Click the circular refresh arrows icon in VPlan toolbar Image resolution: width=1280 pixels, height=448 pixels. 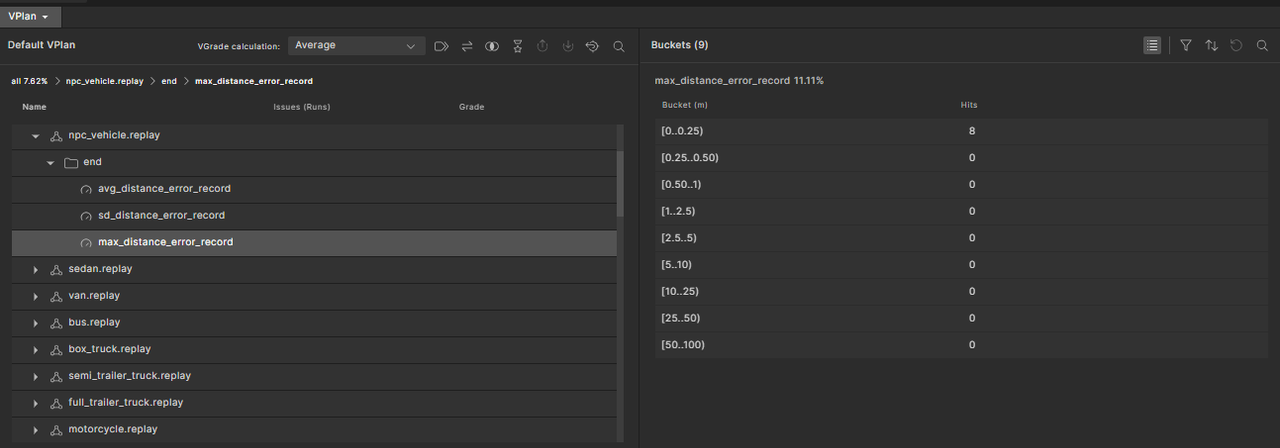pyautogui.click(x=592, y=46)
